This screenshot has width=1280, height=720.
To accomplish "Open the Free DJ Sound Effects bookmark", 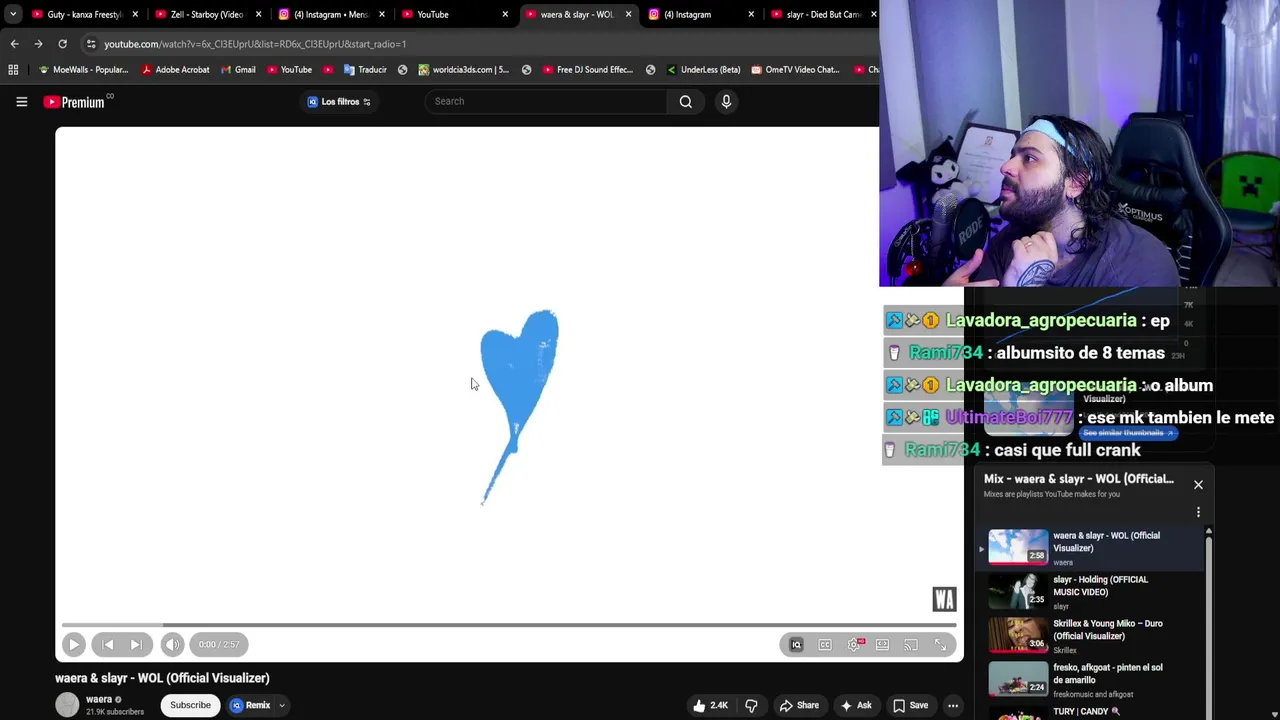I will point(588,70).
